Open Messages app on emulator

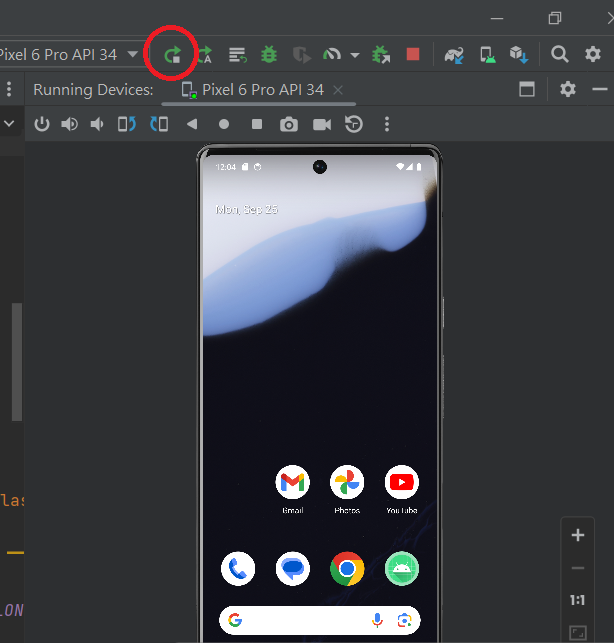[292, 569]
